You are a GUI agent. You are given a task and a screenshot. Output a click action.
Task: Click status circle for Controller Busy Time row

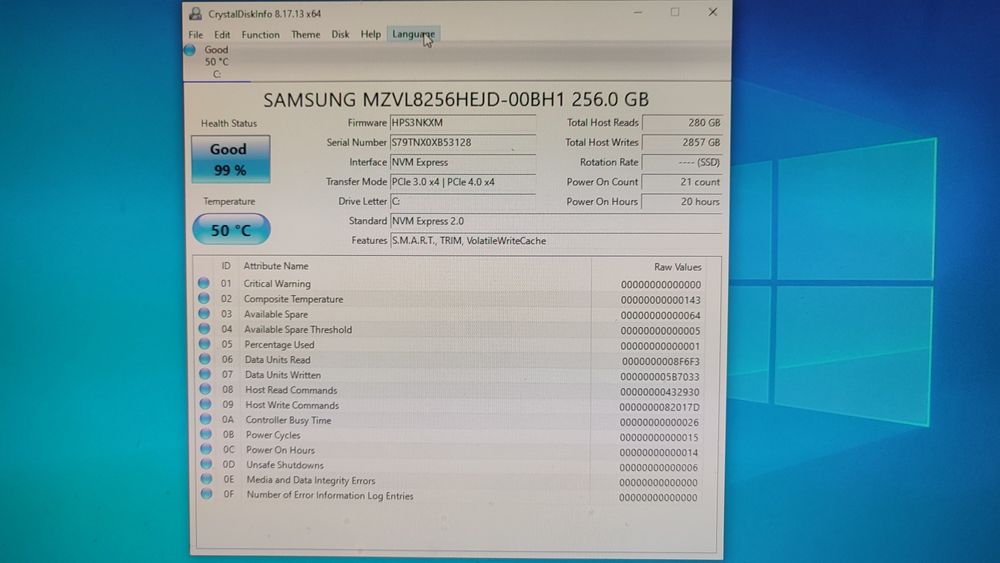coord(205,419)
